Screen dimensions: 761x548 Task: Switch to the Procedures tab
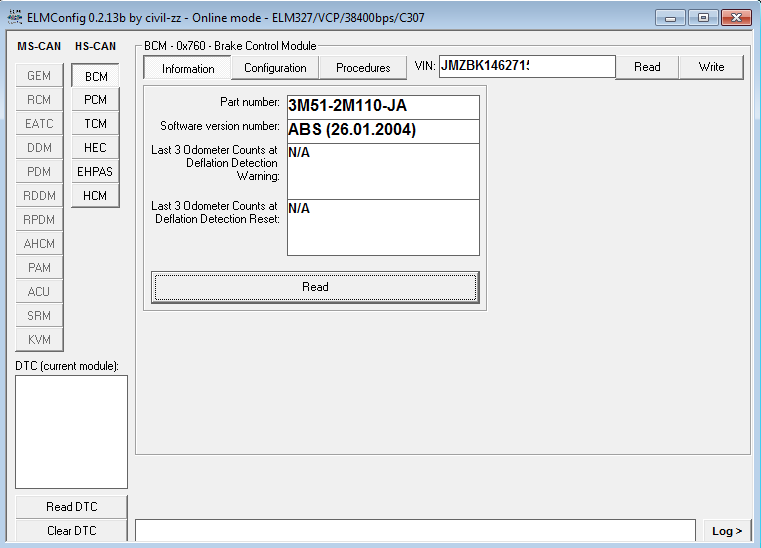(363, 68)
